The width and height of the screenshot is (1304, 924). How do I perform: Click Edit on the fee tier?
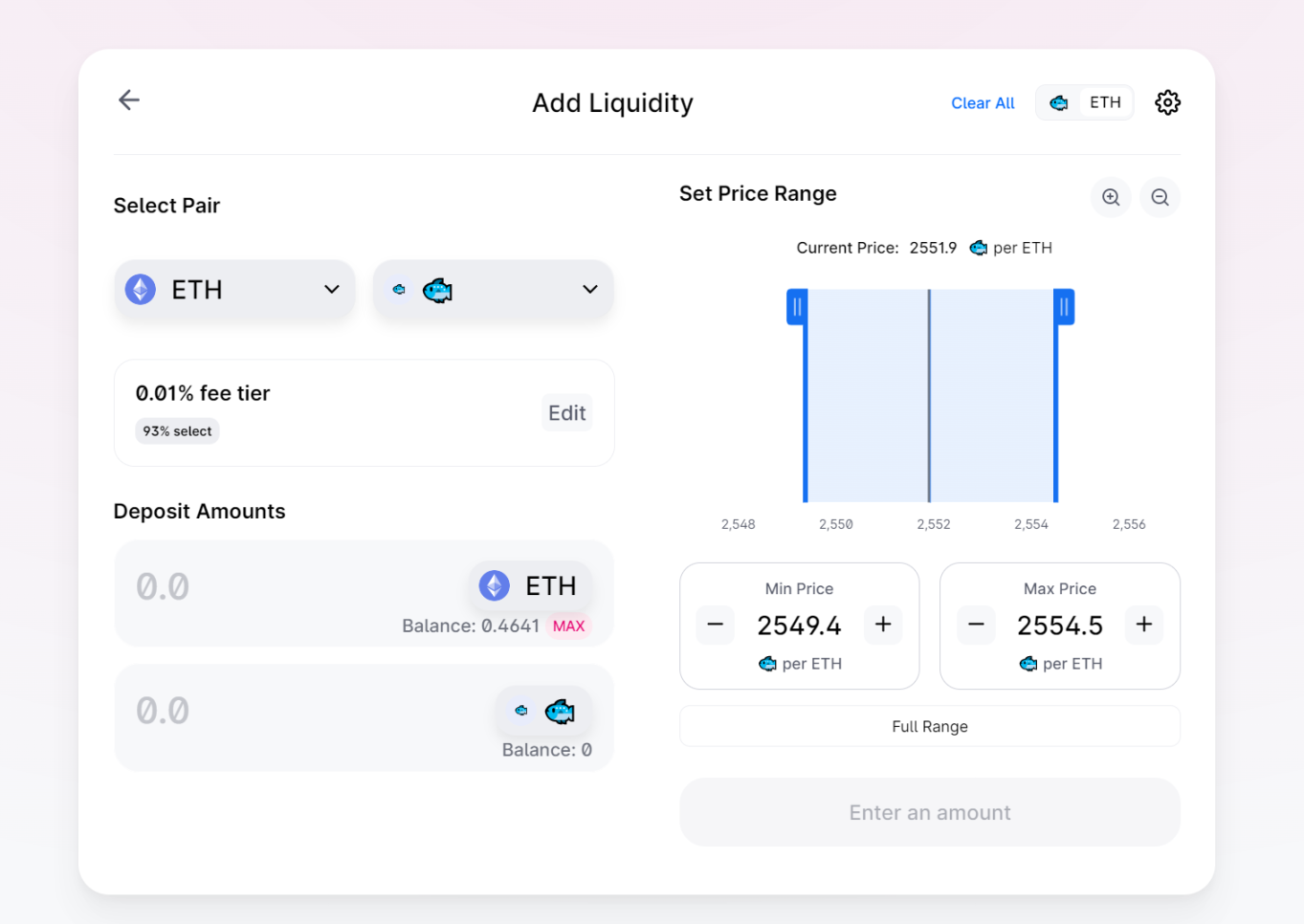click(566, 413)
